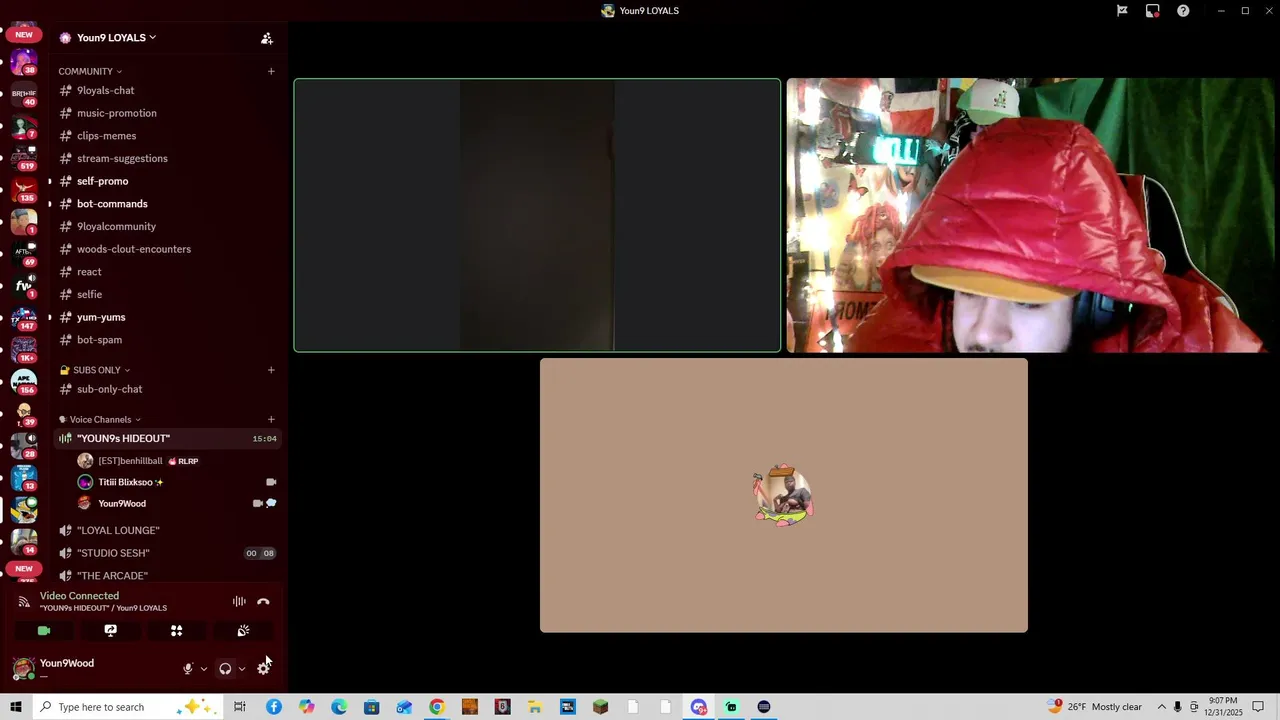1280x720 pixels.
Task: Open server with 147 notification badge
Action: point(24,318)
